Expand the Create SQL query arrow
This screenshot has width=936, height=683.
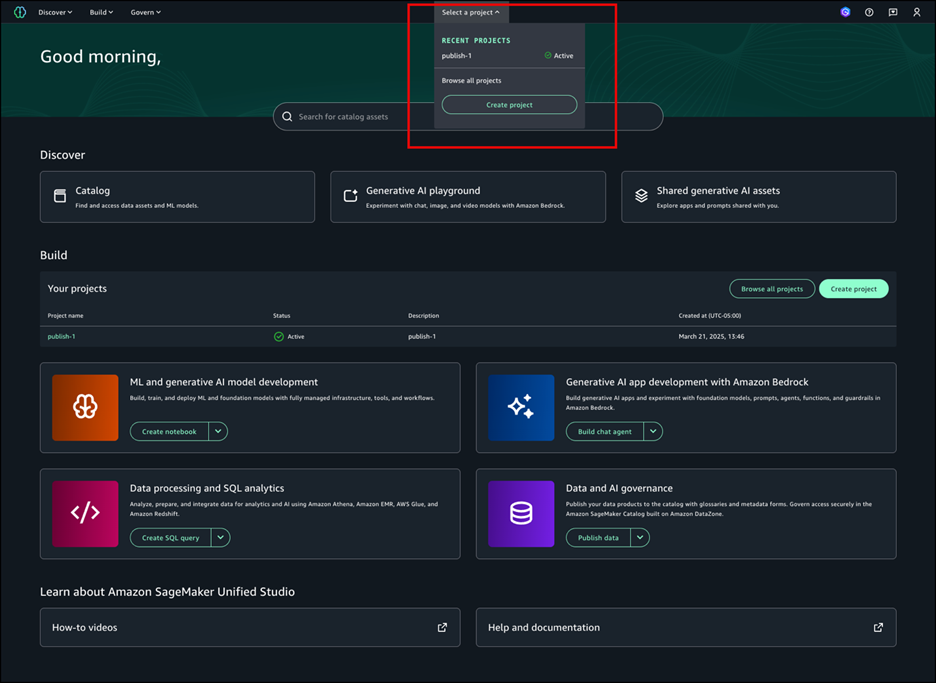coord(220,537)
